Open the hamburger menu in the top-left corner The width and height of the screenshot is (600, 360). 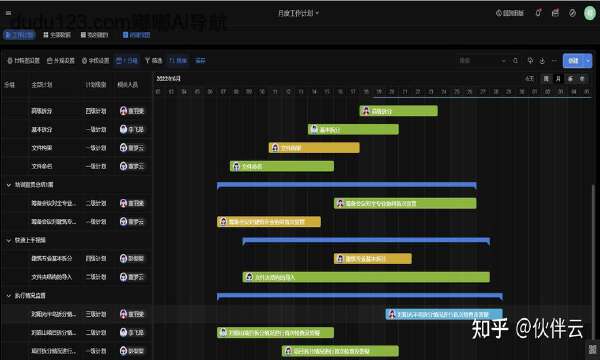[x=8, y=13]
